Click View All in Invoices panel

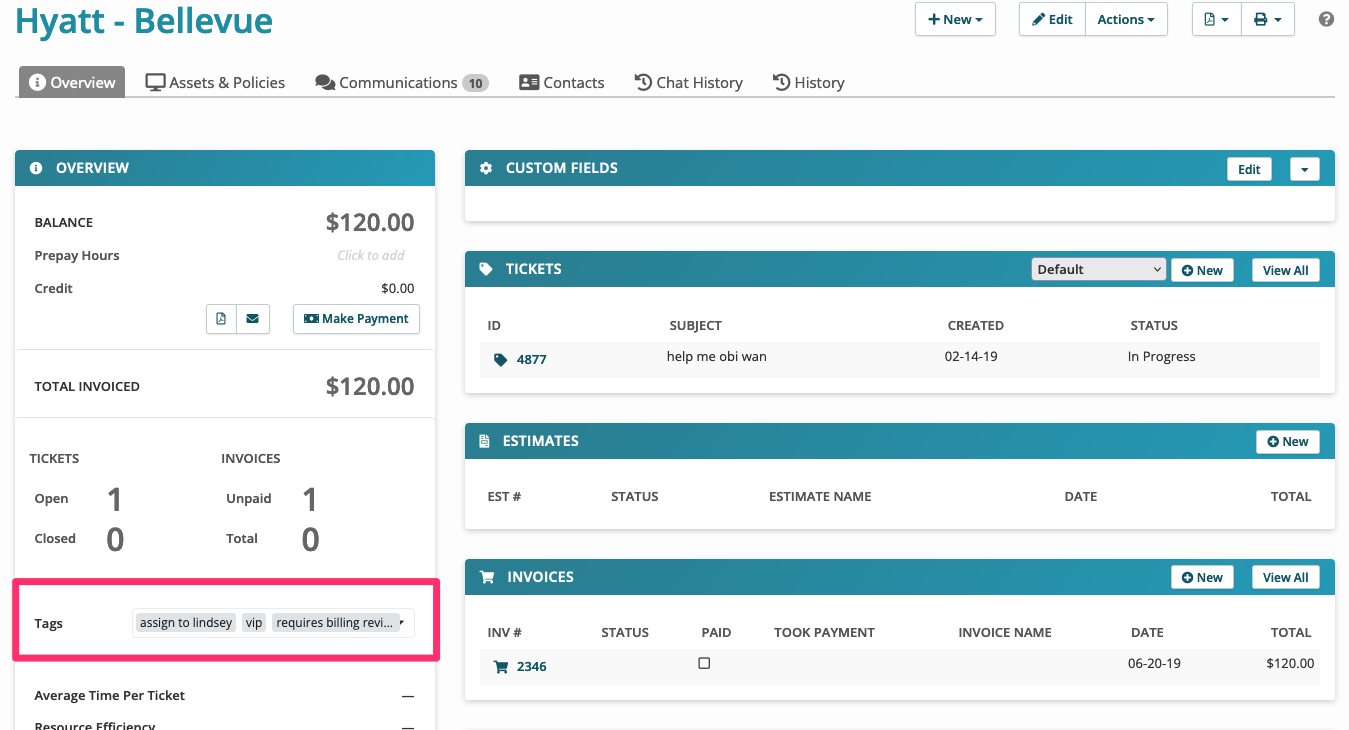click(1286, 577)
